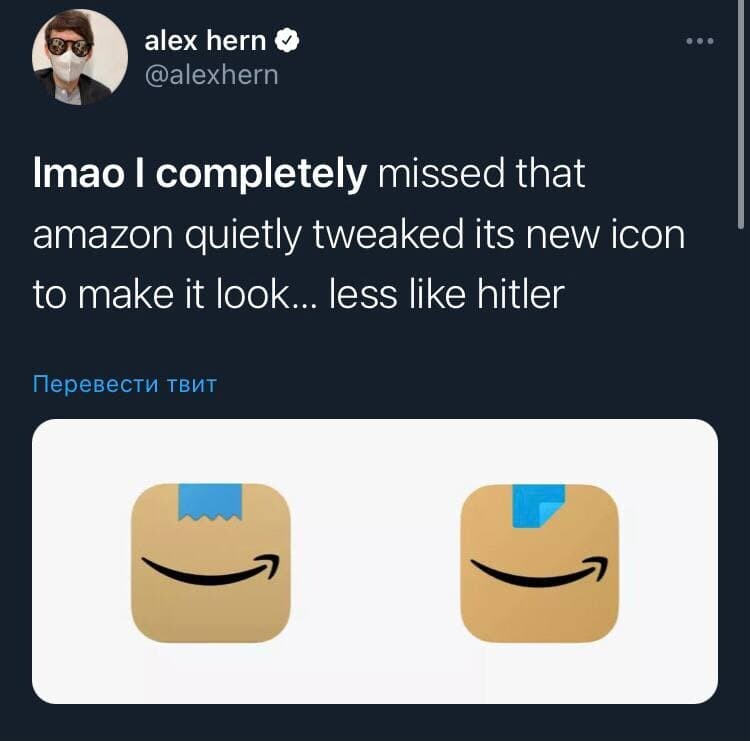Screen dimensions: 750x741
Task: Click the bold text "lmao I completely"
Action: click(200, 174)
